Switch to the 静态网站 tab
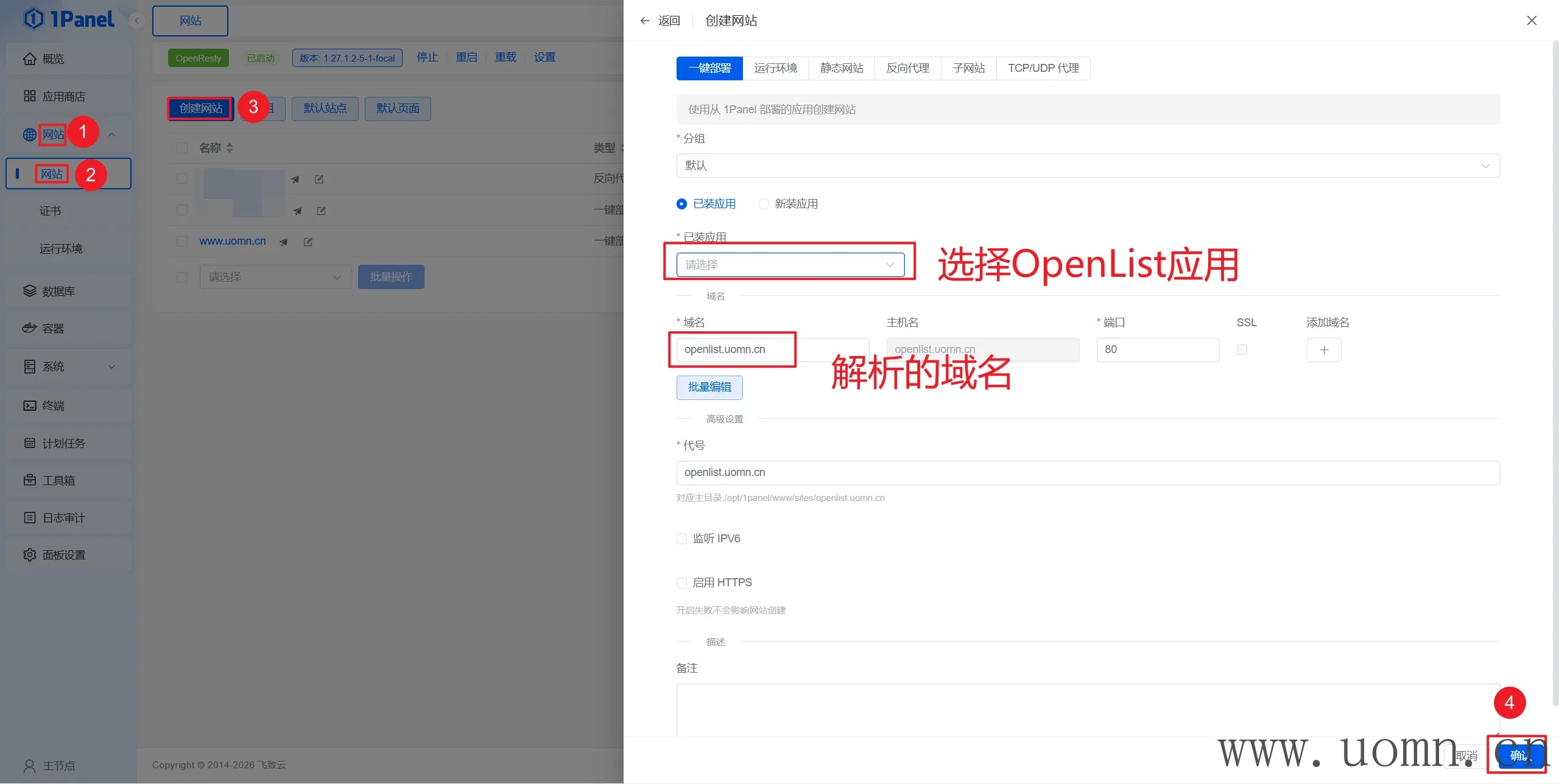Image resolution: width=1559 pixels, height=784 pixels. (x=842, y=68)
